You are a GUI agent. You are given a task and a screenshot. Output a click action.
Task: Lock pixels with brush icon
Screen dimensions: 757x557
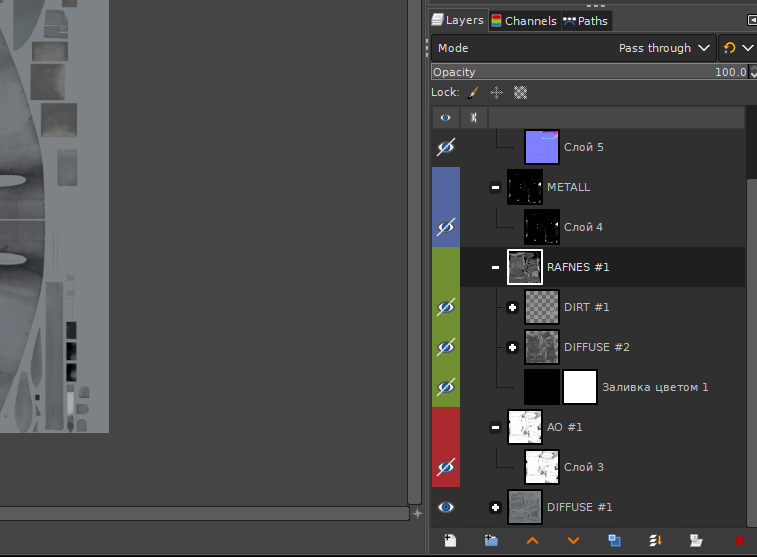(473, 92)
